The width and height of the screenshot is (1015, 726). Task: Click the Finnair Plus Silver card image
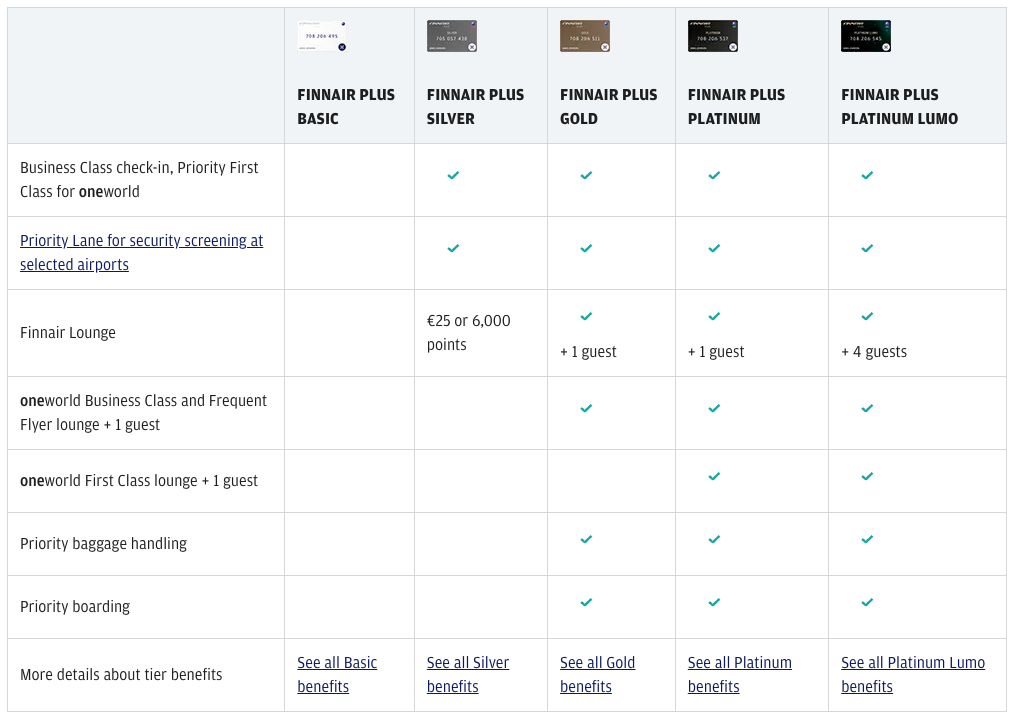tap(452, 36)
